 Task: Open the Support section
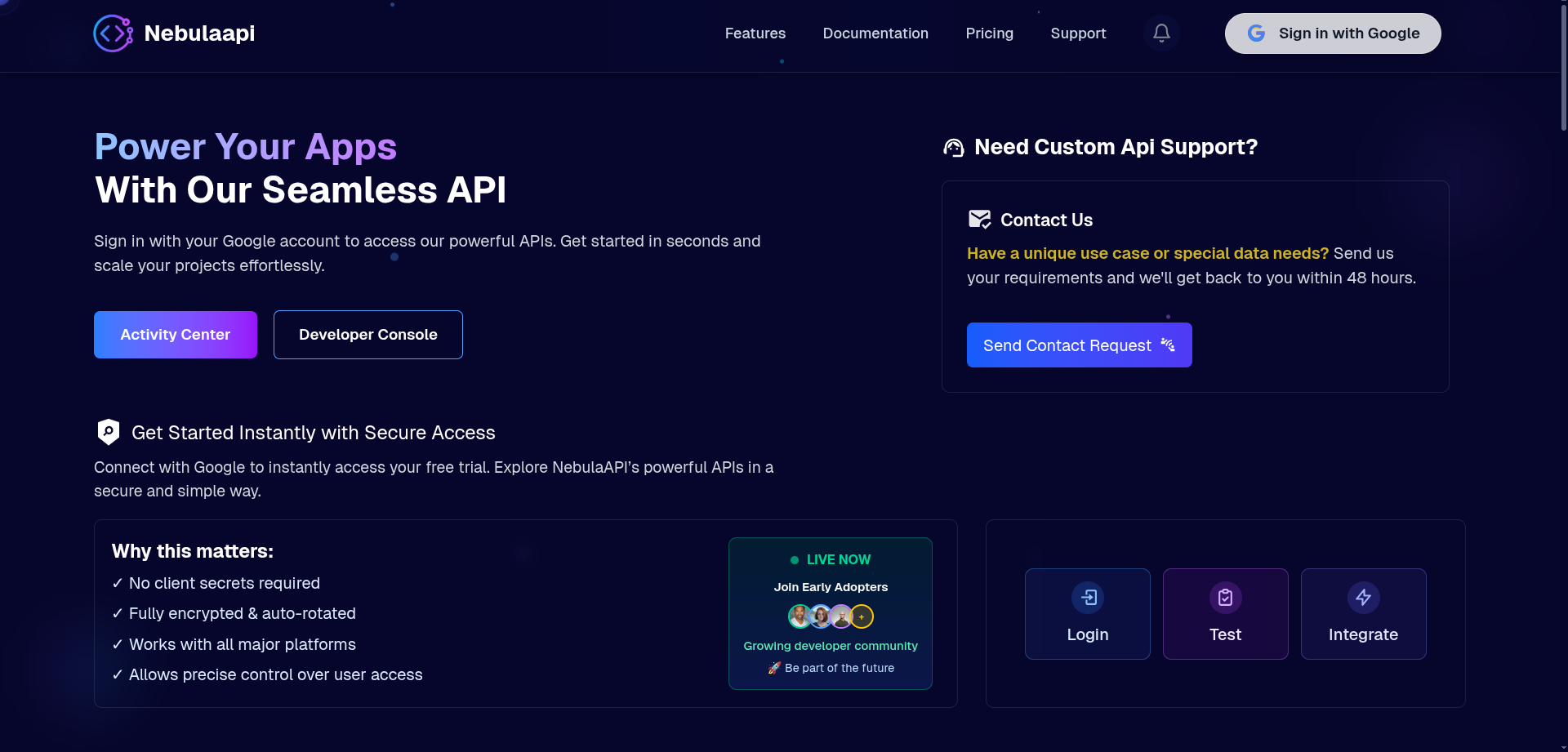pyautogui.click(x=1078, y=33)
